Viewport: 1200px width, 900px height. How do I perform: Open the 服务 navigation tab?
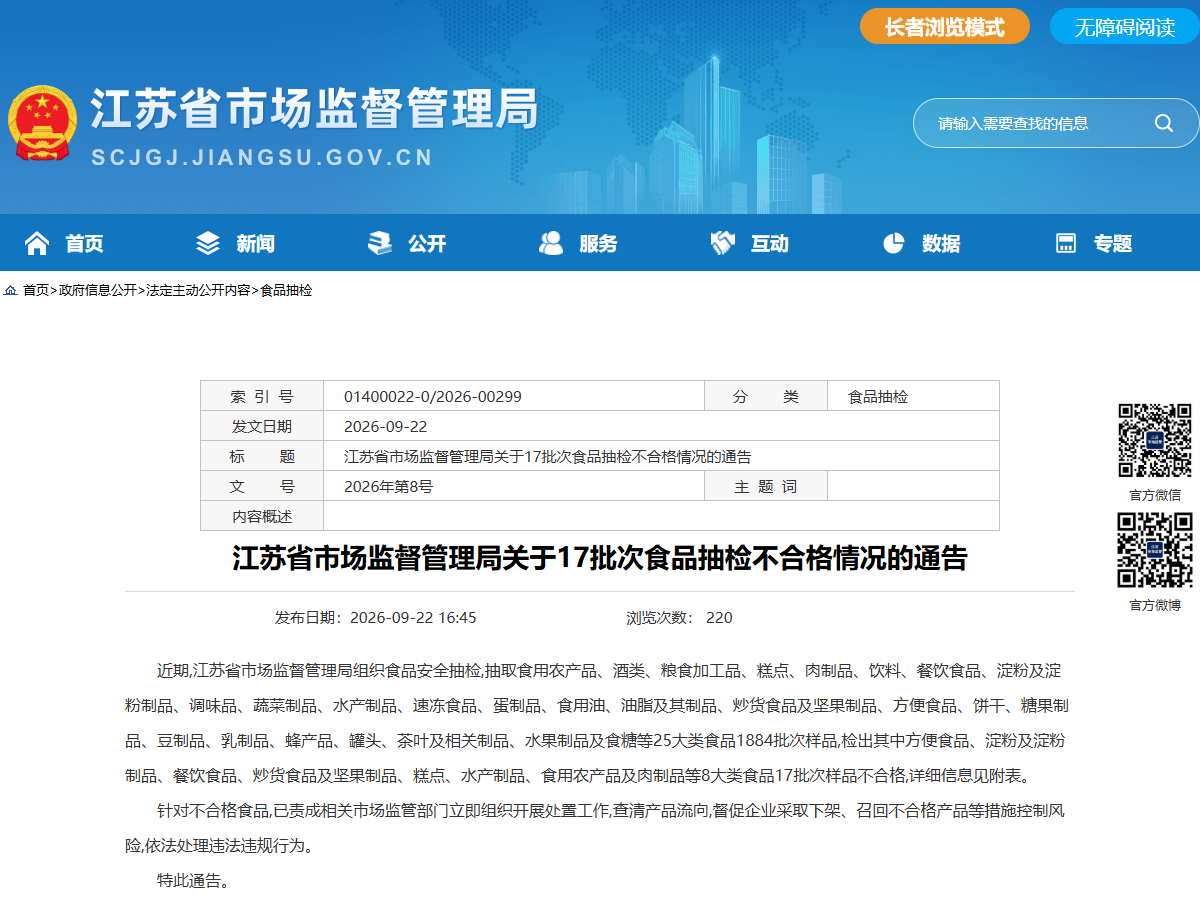(599, 243)
